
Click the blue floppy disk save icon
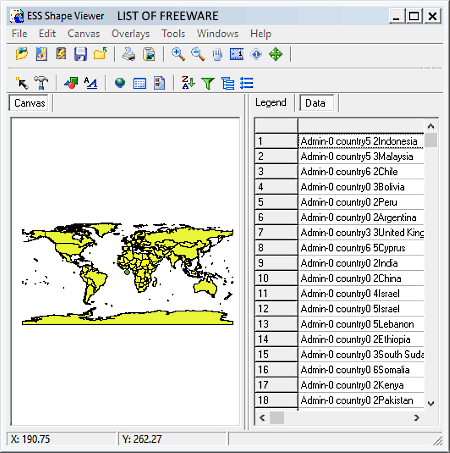point(80,54)
